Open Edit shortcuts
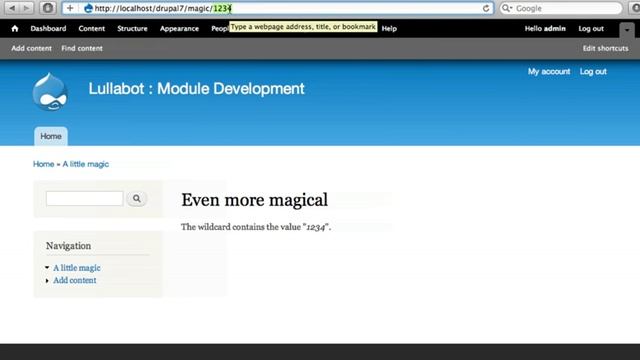 (x=605, y=48)
